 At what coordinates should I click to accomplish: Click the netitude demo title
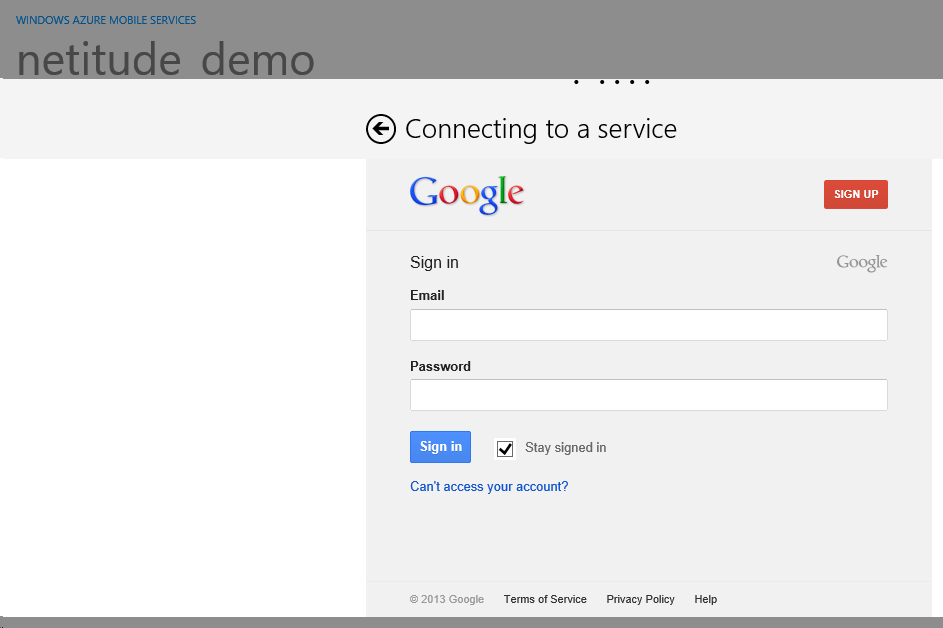tap(165, 60)
